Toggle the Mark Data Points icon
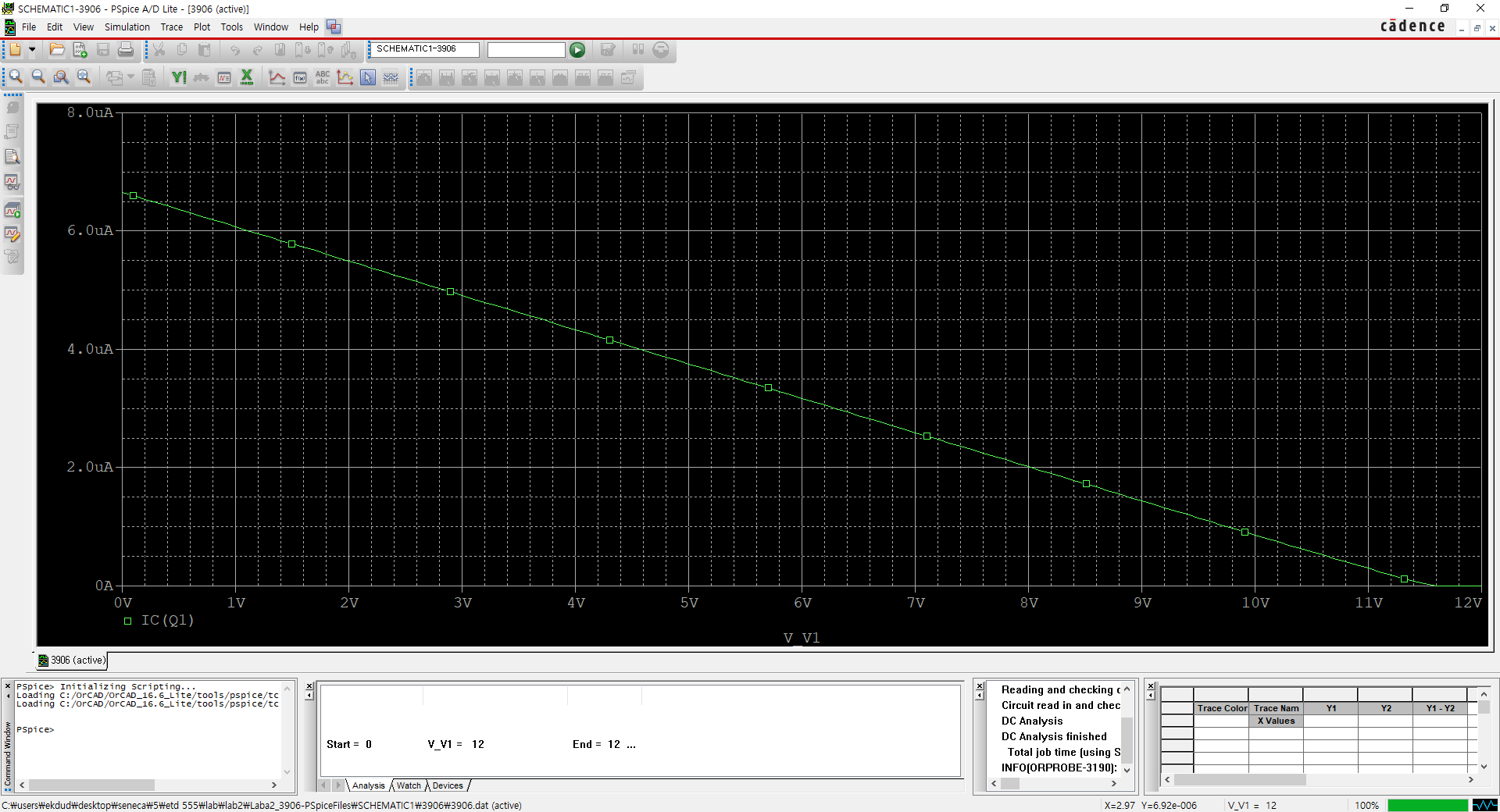The height and width of the screenshot is (812, 1500). (345, 77)
